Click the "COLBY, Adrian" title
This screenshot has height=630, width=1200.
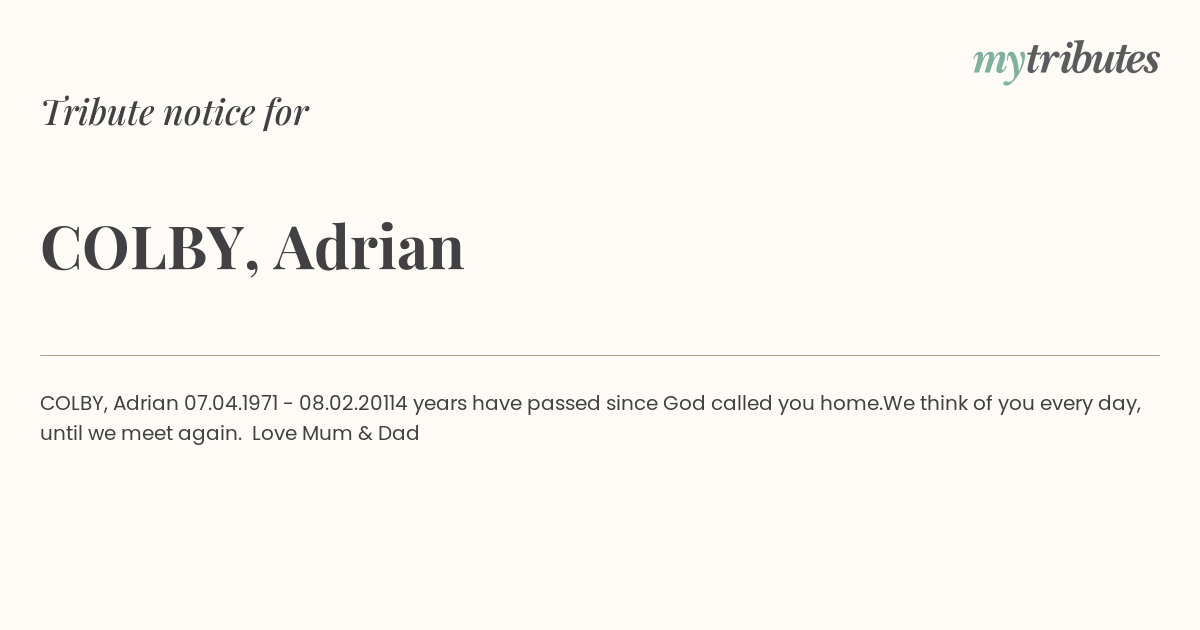click(253, 247)
